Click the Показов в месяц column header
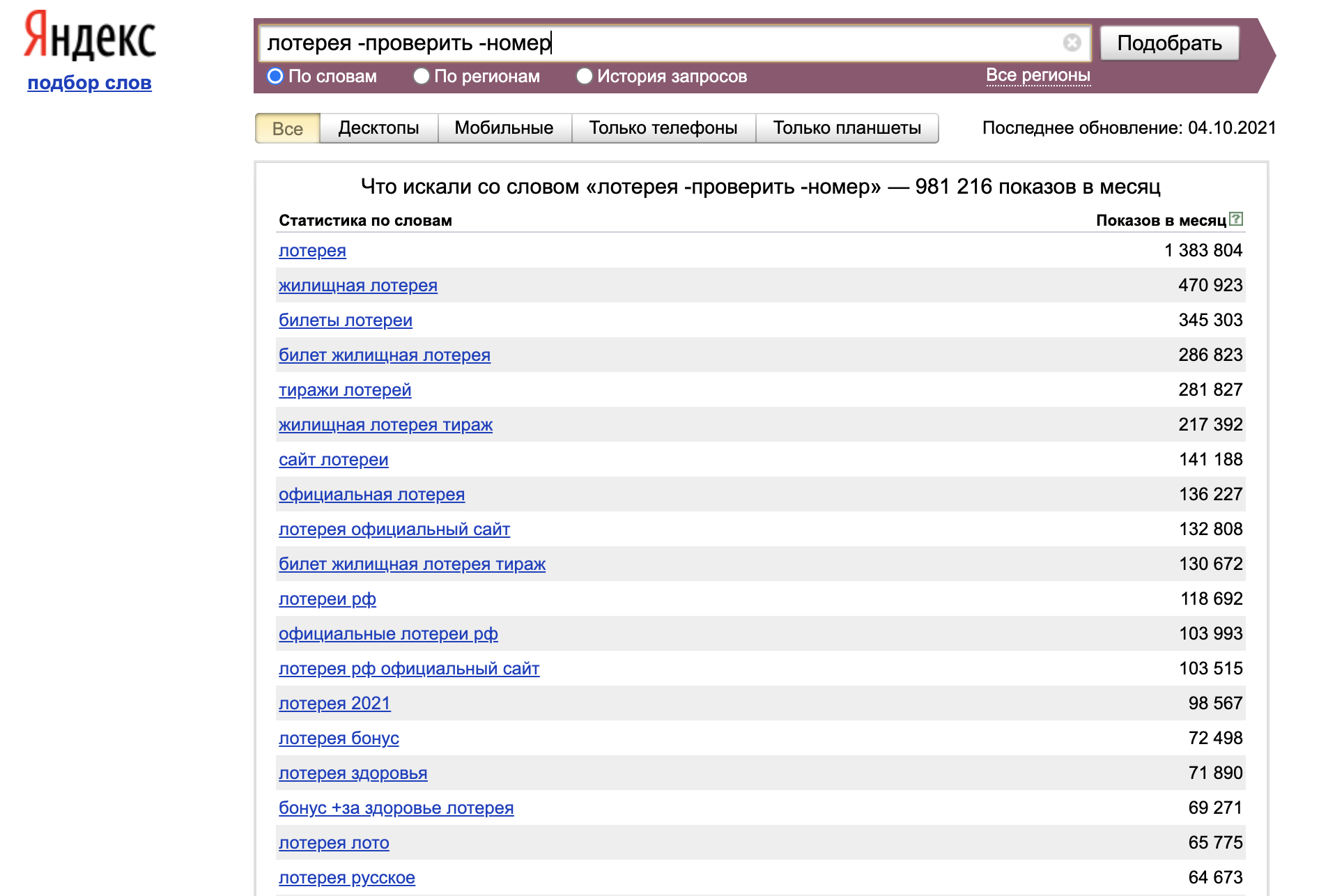The image size is (1335, 896). tap(1161, 220)
